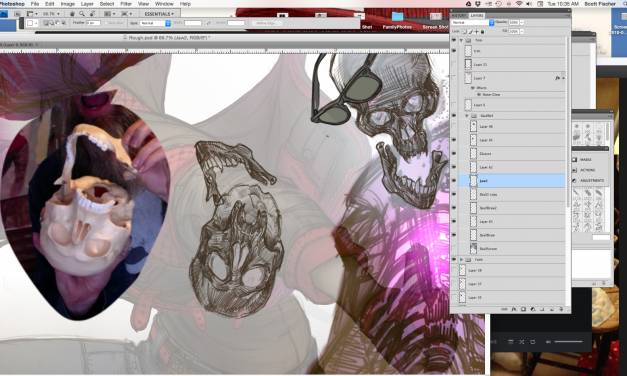Click the Refine Edge button
This screenshot has height=376, width=627.
pyautogui.click(x=266, y=23)
